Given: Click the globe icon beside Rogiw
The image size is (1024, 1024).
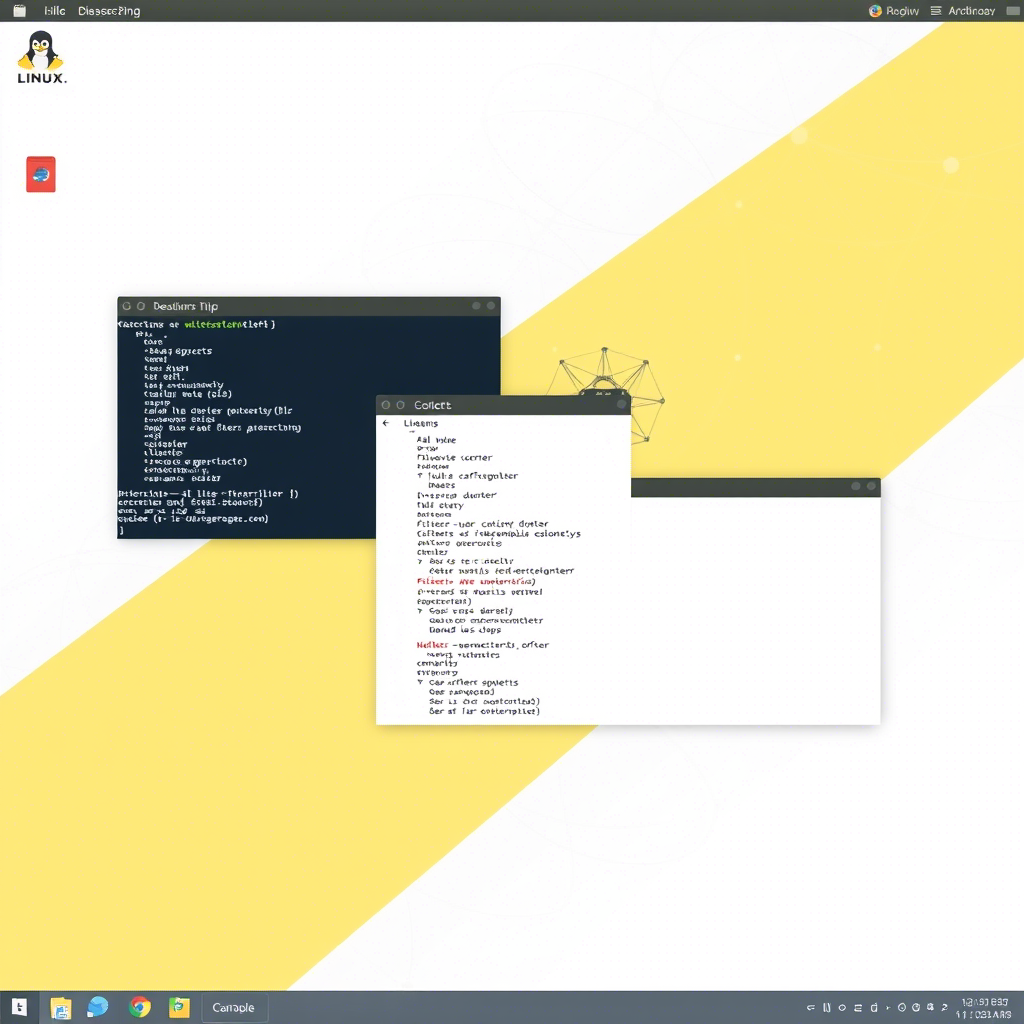Looking at the screenshot, I should click(x=875, y=10).
